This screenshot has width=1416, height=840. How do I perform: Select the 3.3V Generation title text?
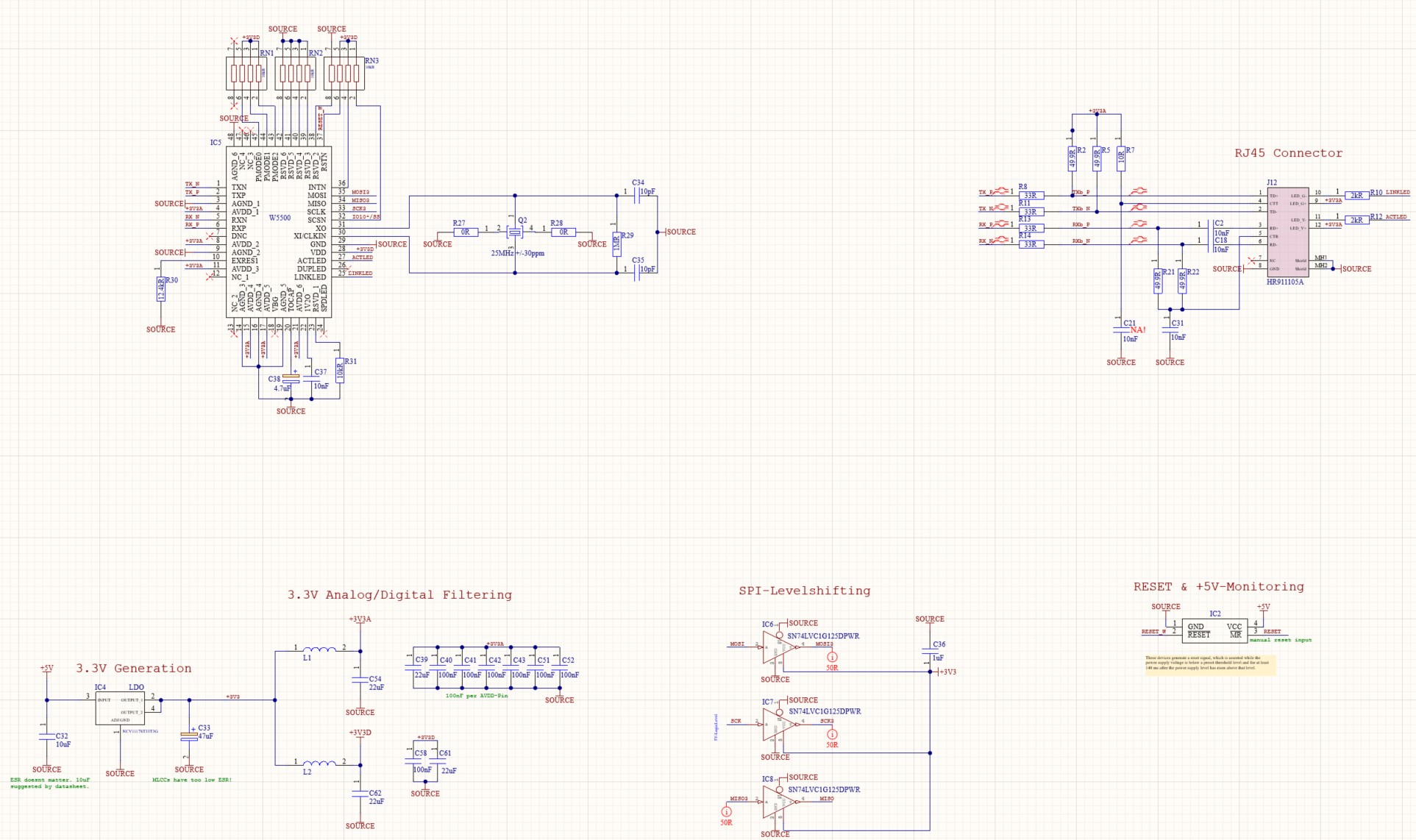[134, 669]
